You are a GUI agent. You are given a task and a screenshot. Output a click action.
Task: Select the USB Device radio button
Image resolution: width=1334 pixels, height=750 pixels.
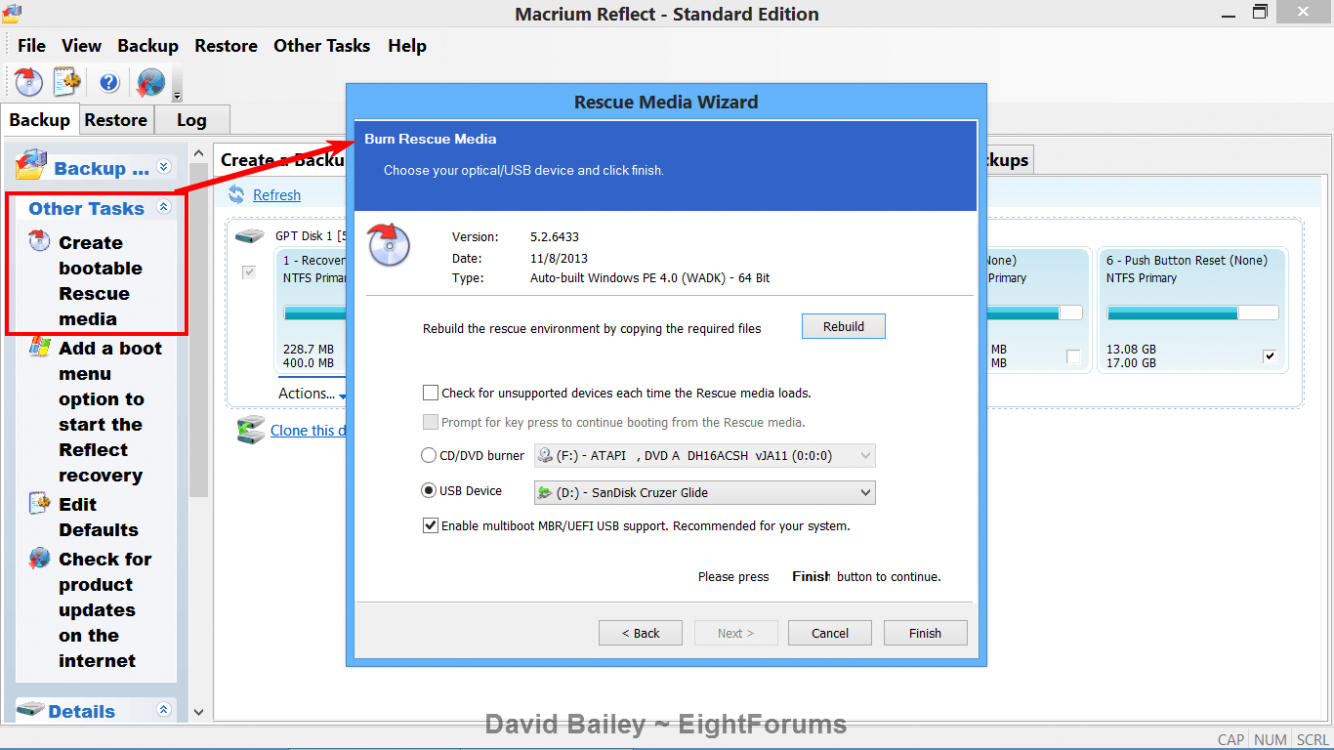pos(429,491)
